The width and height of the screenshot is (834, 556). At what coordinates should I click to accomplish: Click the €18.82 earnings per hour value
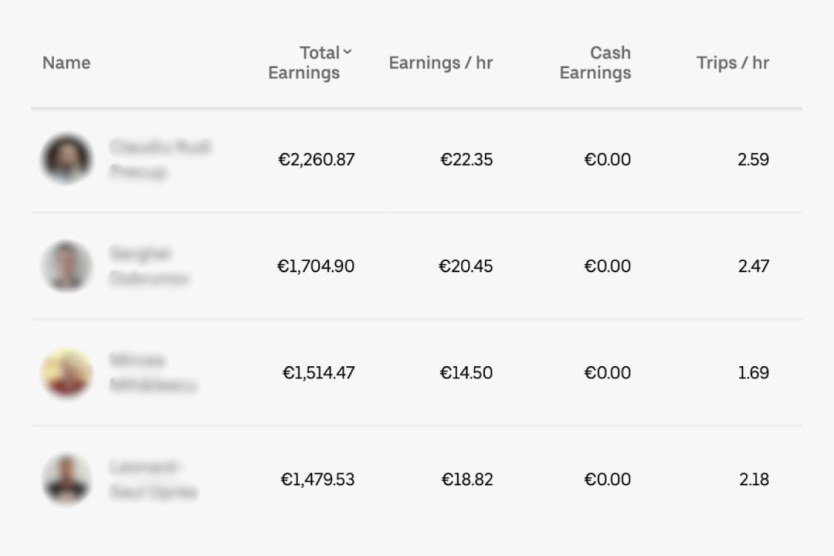[467, 479]
